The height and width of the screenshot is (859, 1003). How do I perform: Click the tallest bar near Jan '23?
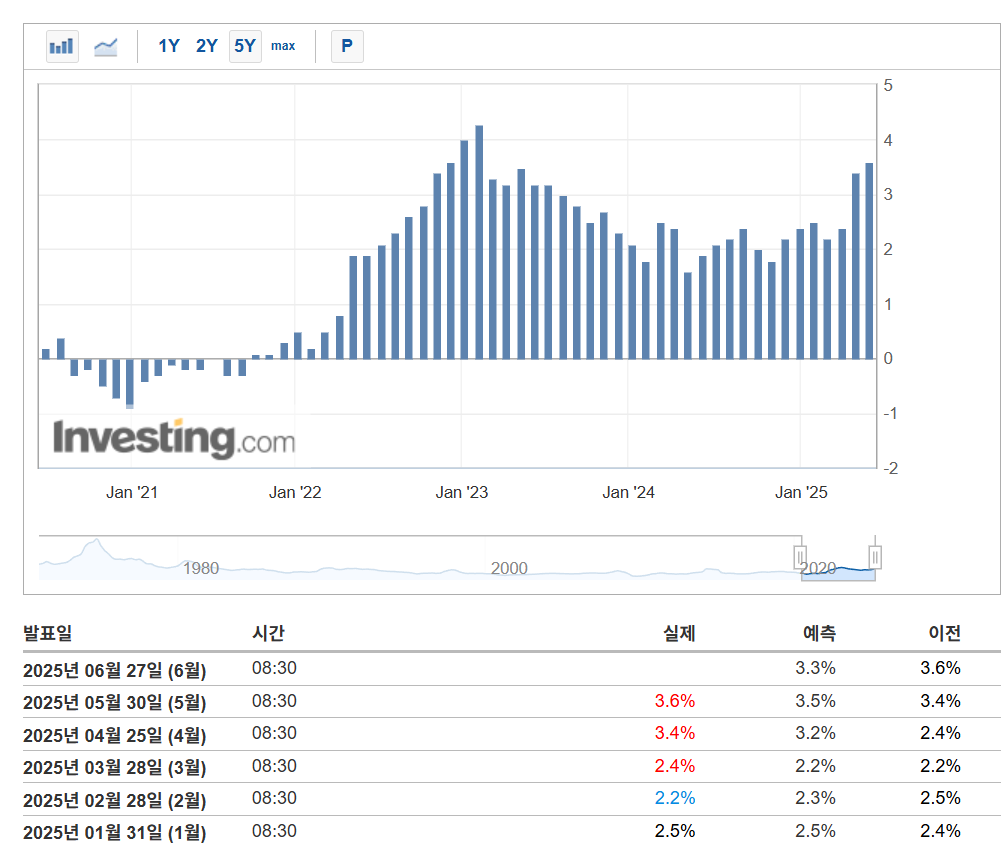click(479, 242)
